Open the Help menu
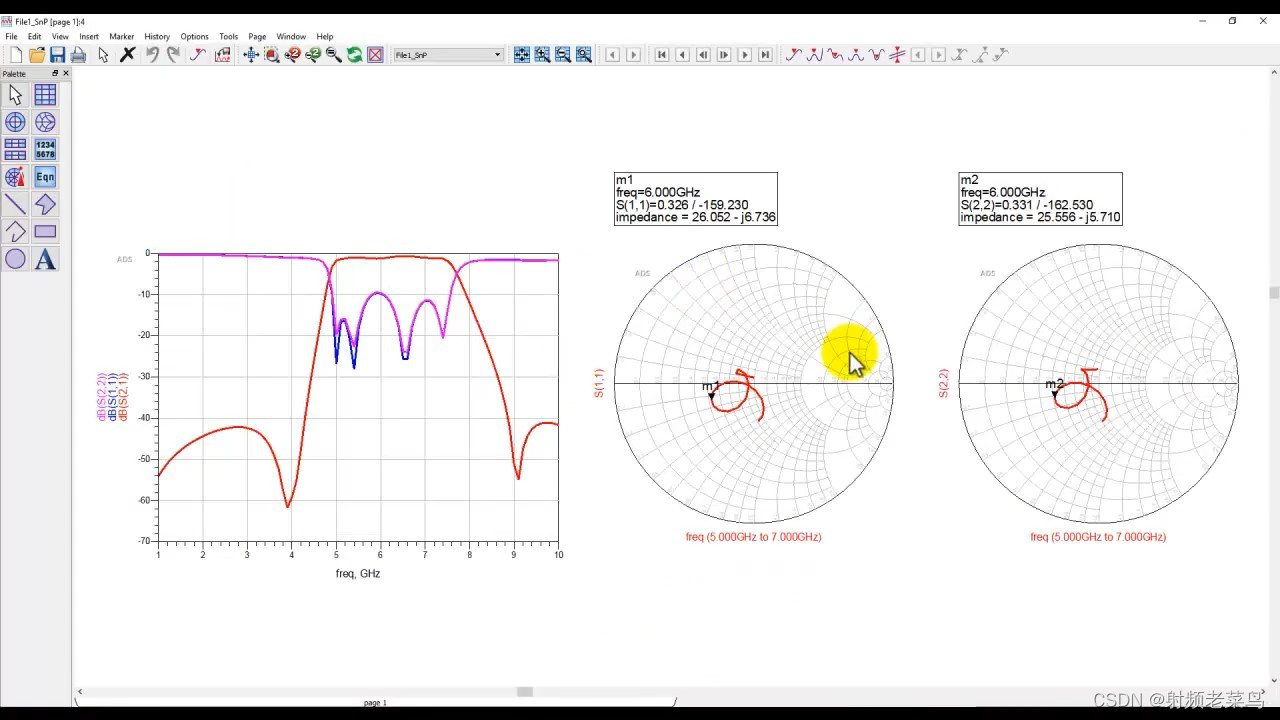Viewport: 1280px width, 720px height. click(324, 36)
